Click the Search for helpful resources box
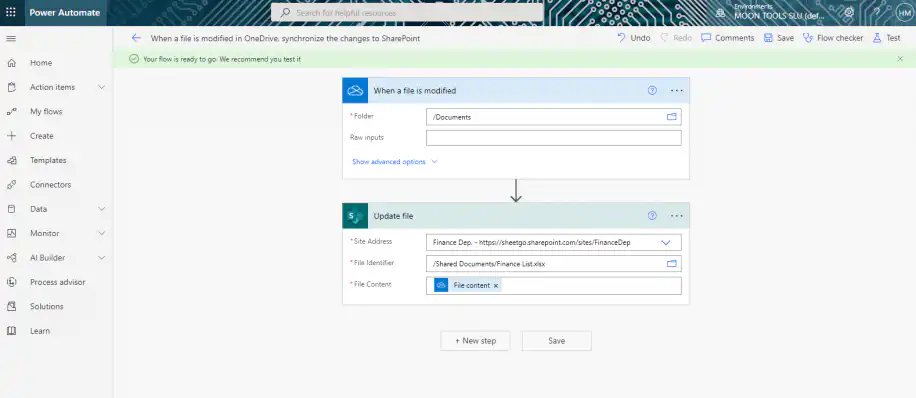 point(407,12)
